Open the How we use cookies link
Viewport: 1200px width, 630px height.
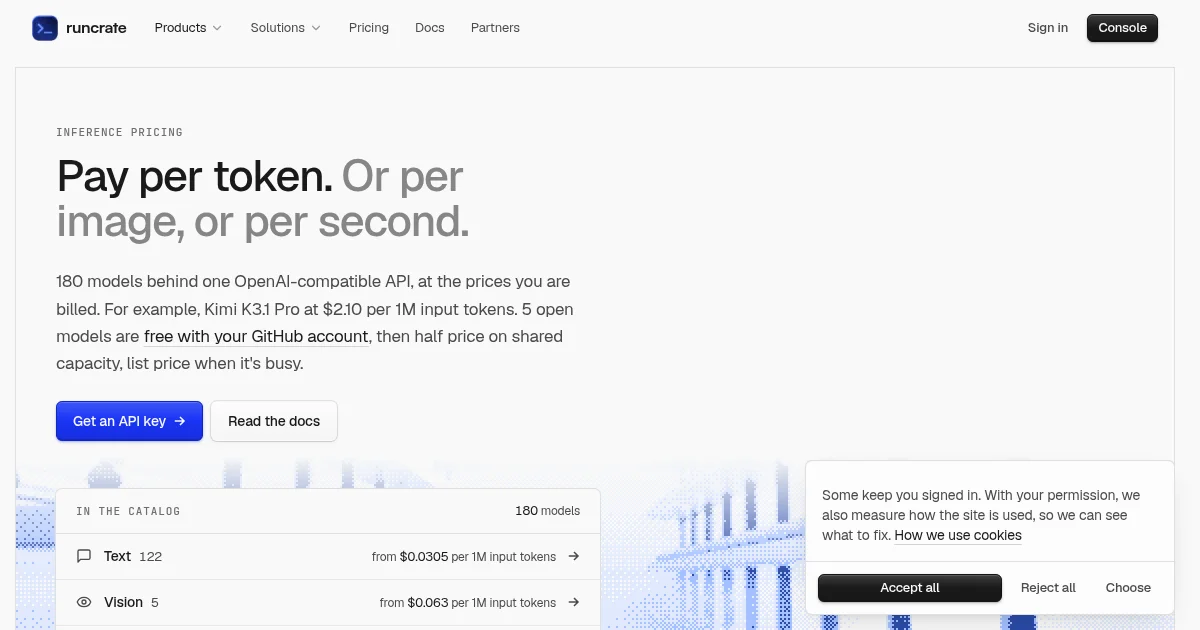pyautogui.click(x=958, y=535)
